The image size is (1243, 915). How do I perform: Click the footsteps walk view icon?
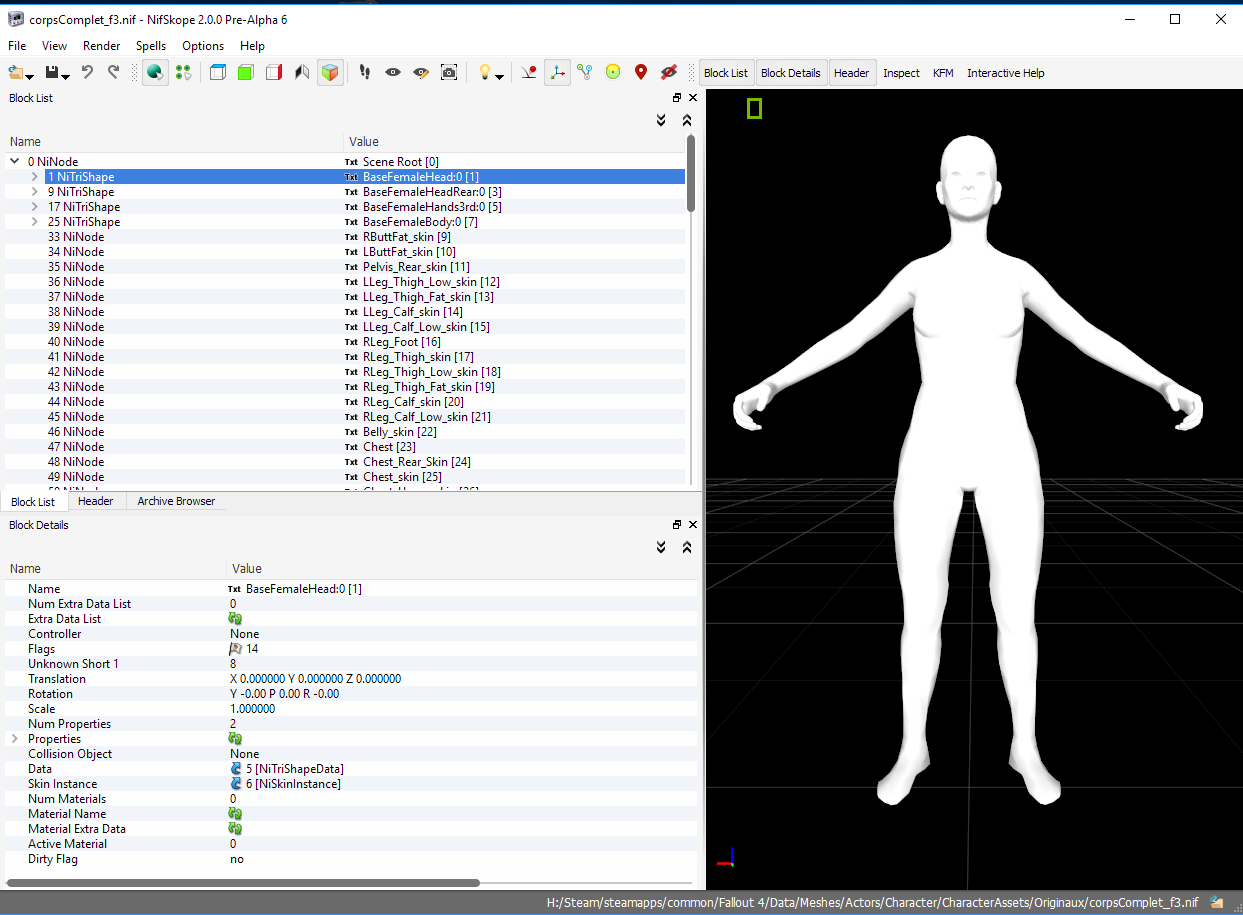[x=365, y=72]
